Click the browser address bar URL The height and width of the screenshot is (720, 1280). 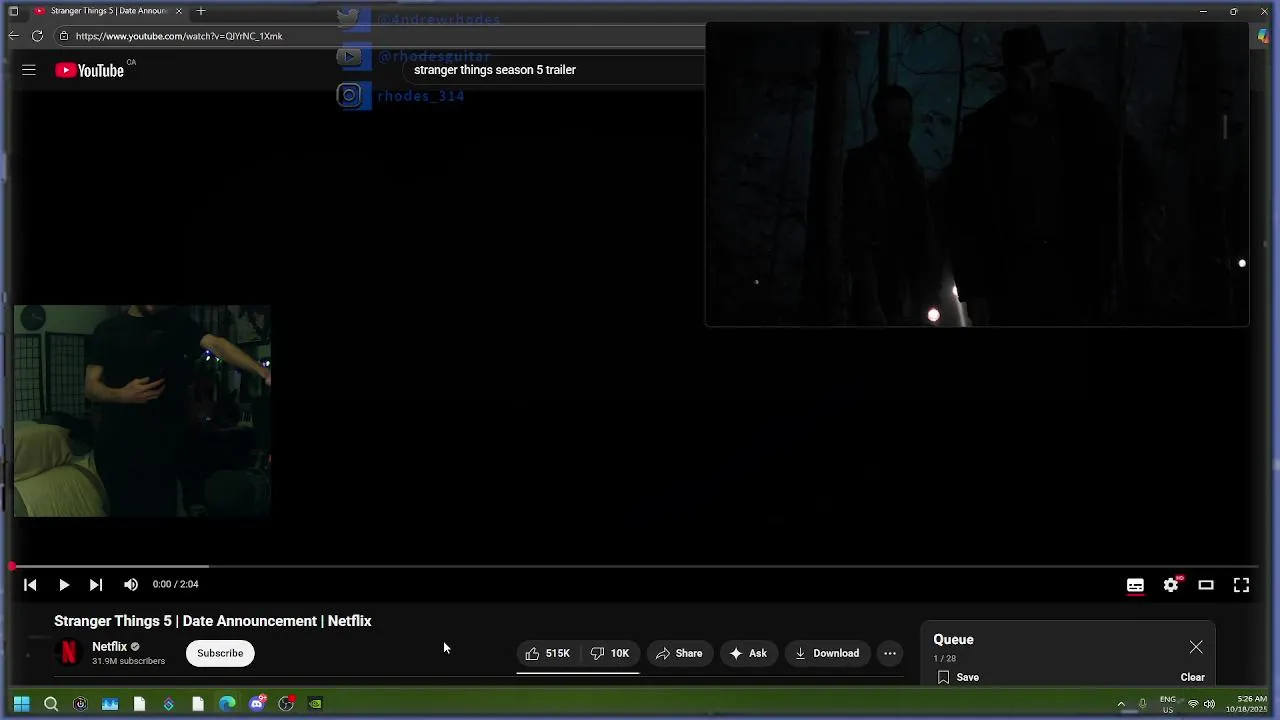179,36
